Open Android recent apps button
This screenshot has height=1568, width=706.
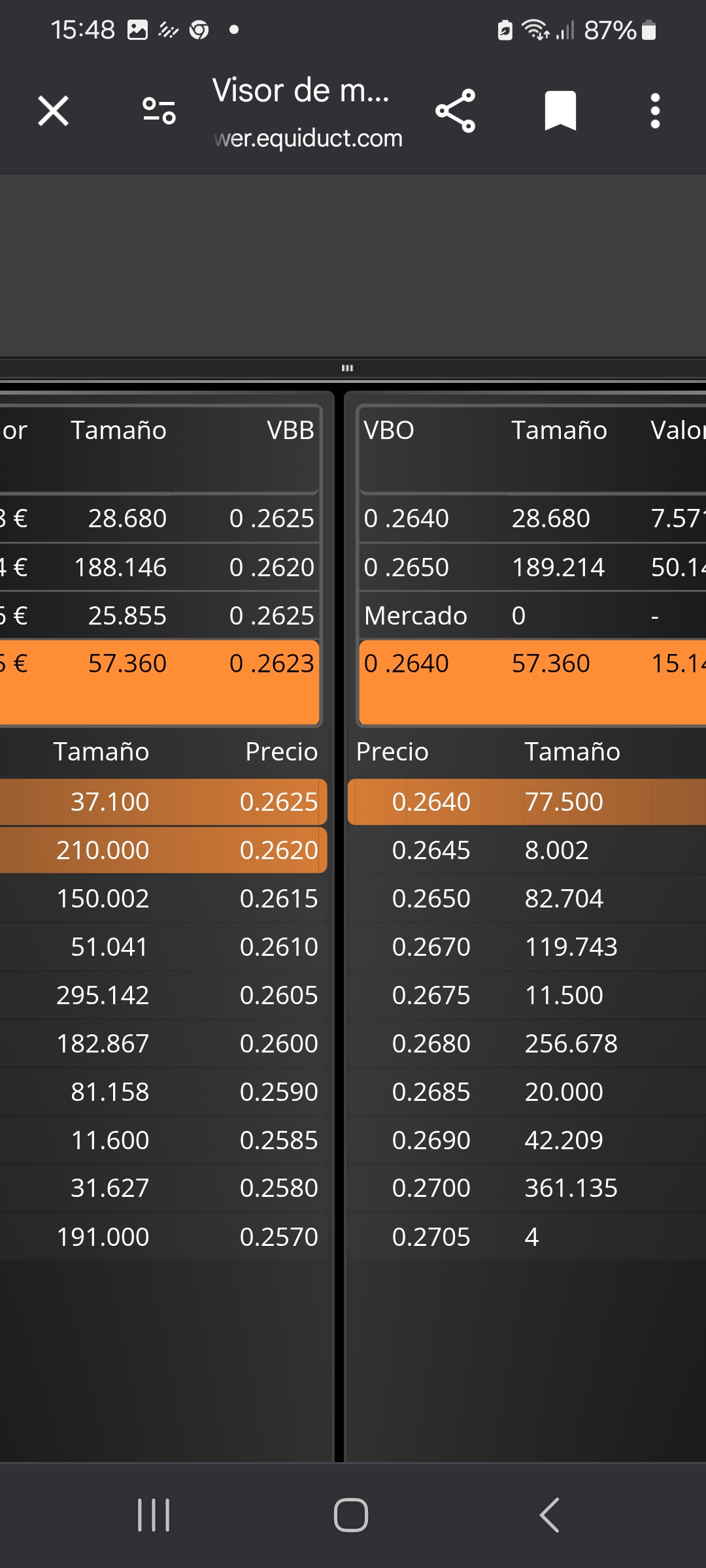pos(154,1515)
